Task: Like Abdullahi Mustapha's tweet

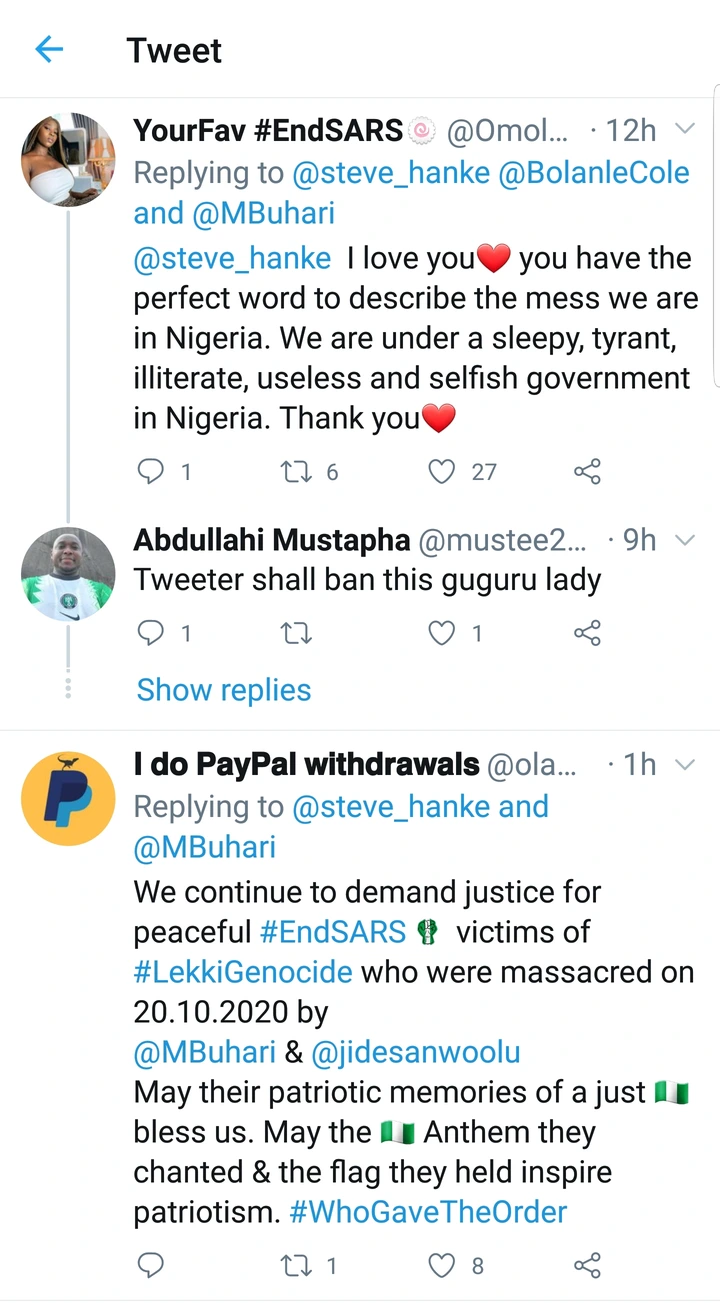Action: [x=441, y=632]
